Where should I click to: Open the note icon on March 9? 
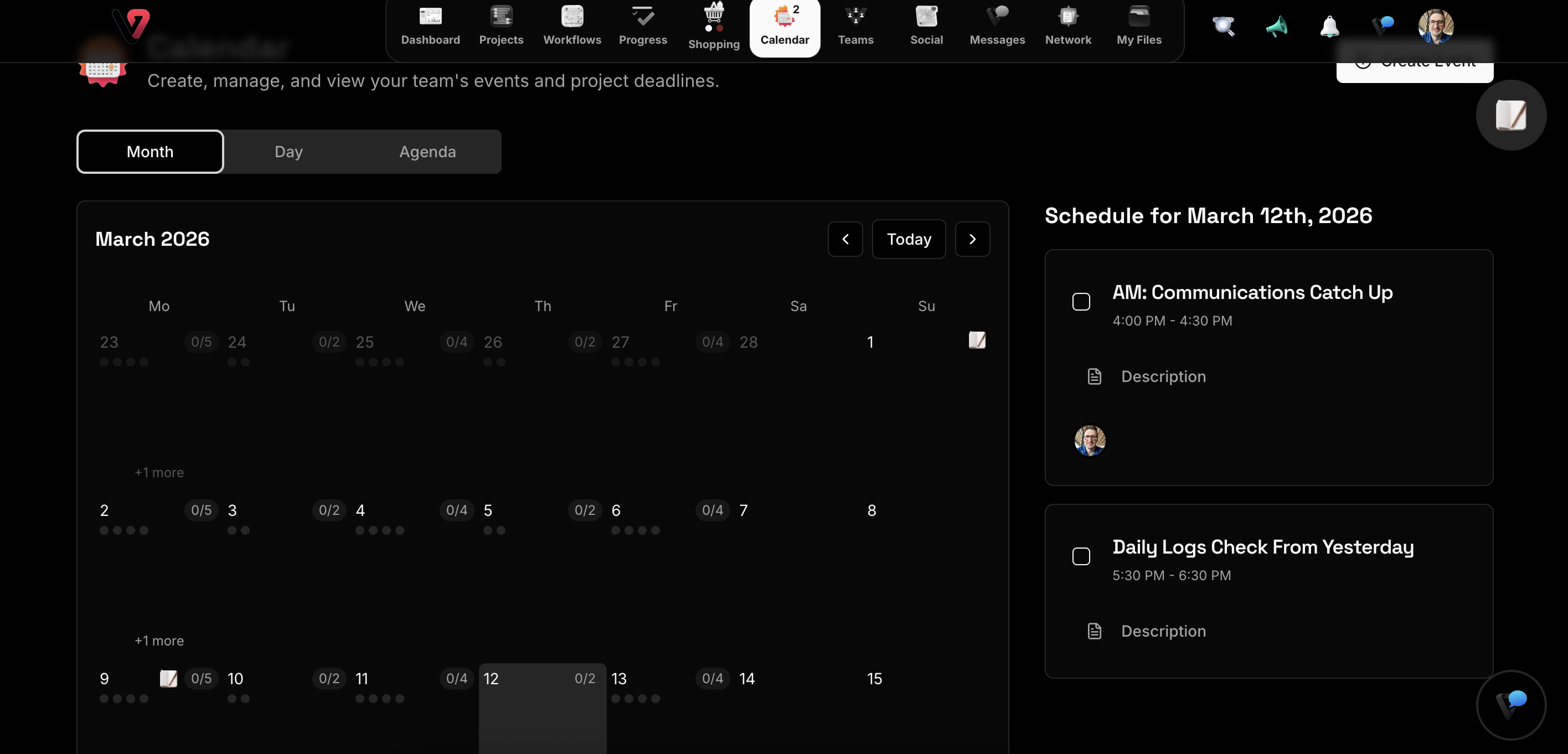(168, 679)
